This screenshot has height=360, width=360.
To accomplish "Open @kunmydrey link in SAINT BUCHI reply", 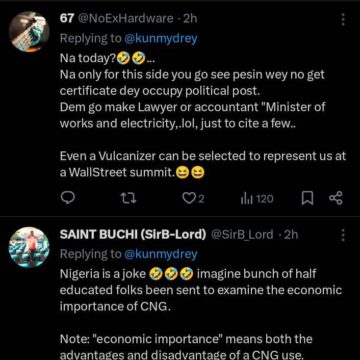I will [x=161, y=254].
